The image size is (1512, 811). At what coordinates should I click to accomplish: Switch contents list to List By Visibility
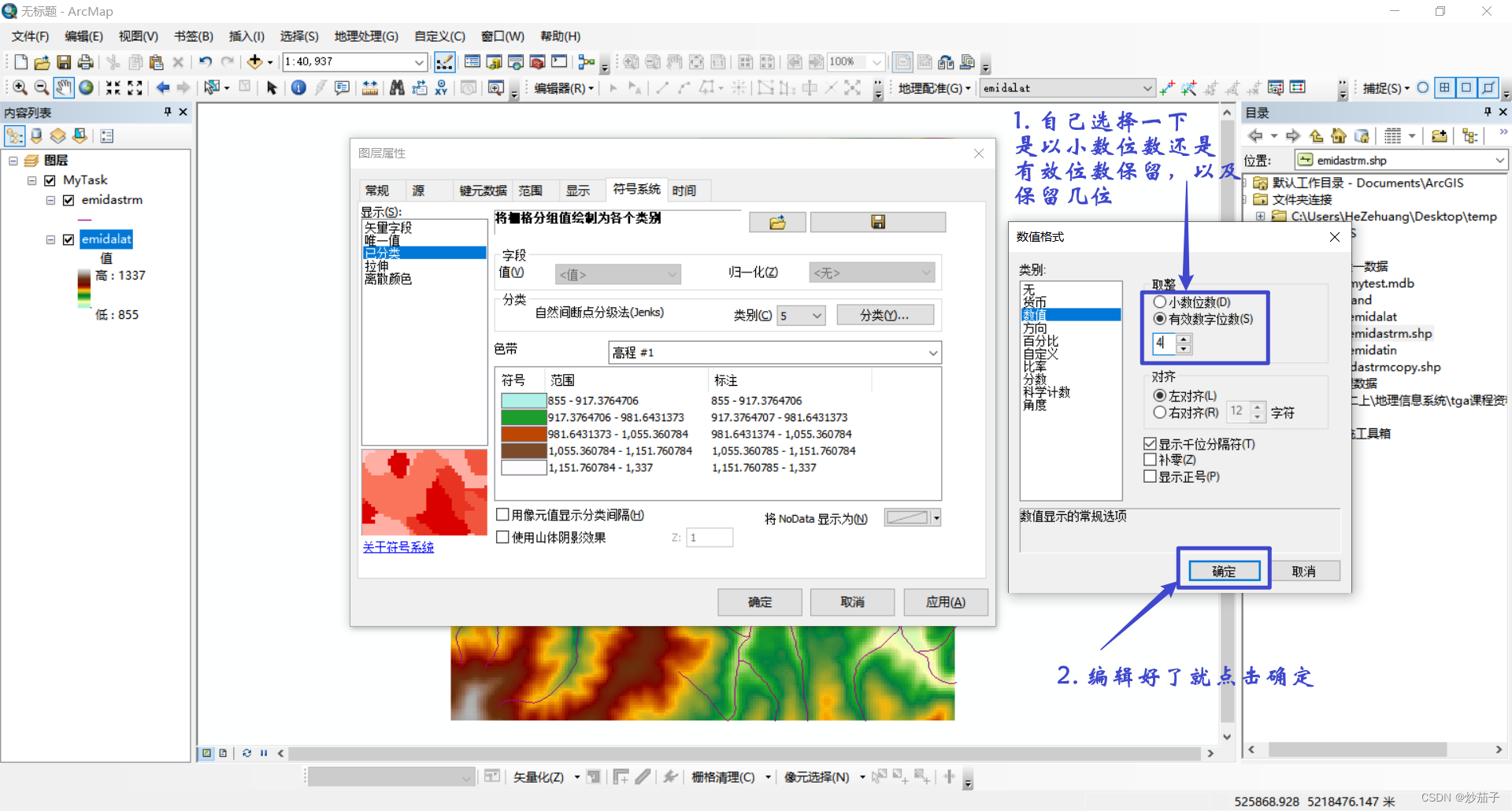pyautogui.click(x=58, y=136)
